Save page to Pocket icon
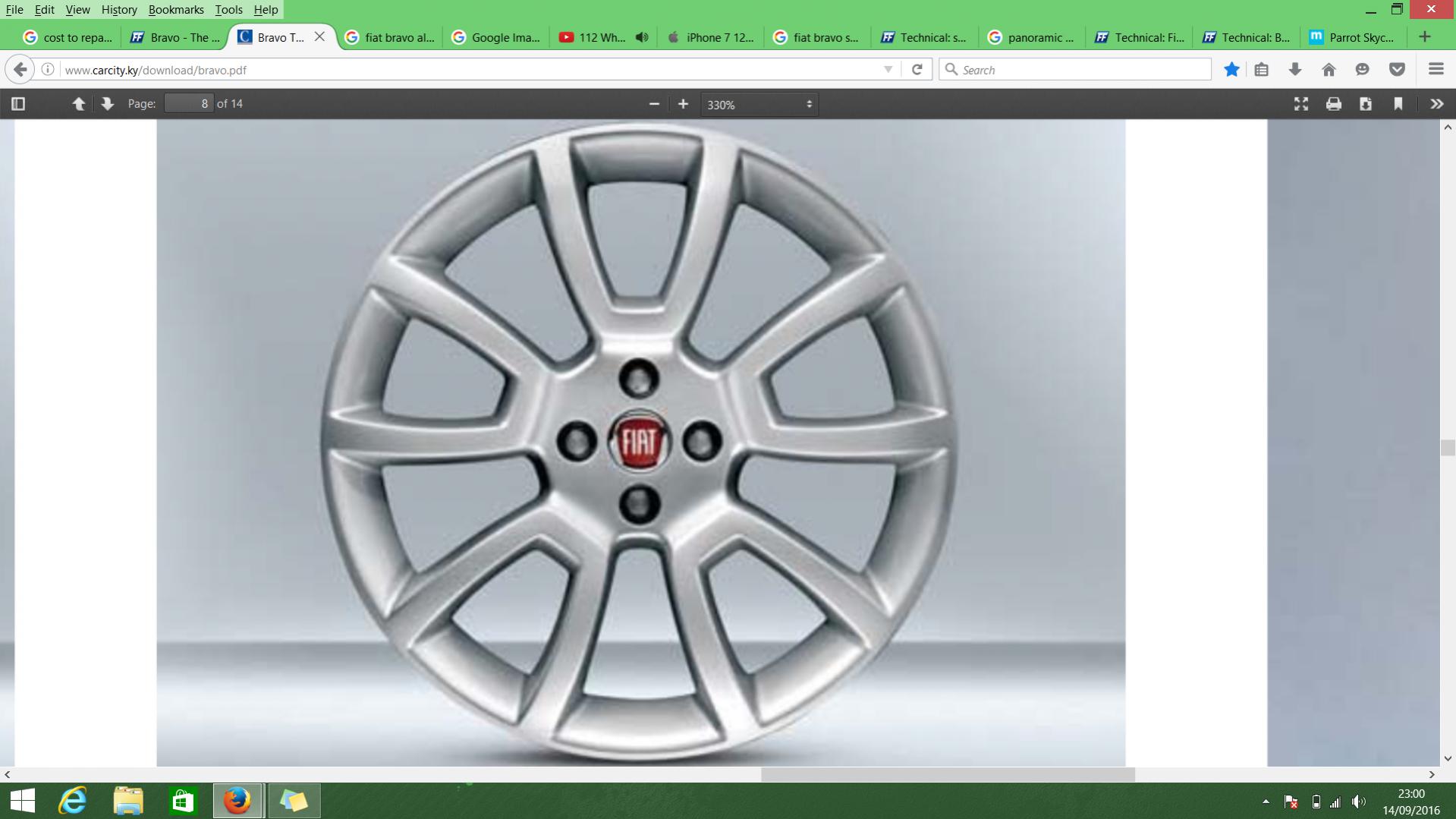Viewport: 1456px width, 819px height. 1397,70
